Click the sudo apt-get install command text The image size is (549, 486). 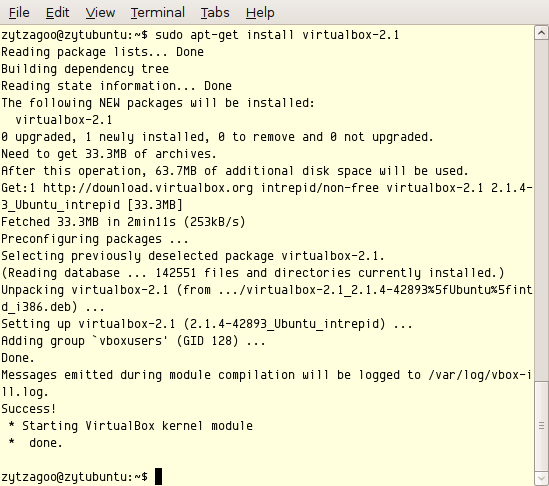pos(277,35)
